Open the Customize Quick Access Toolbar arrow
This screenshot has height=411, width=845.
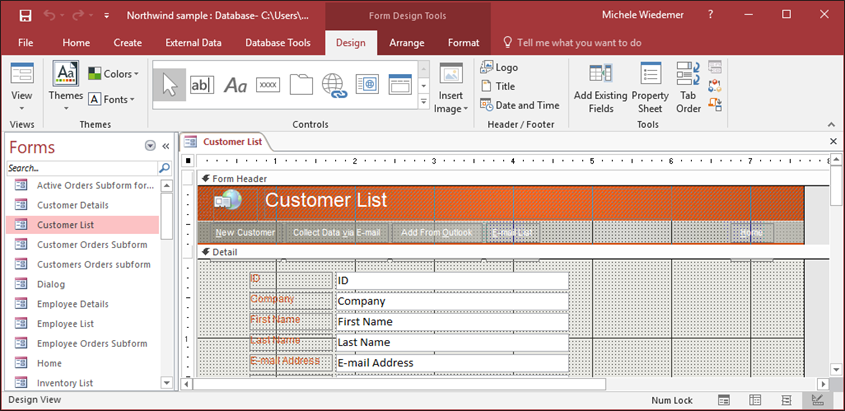106,16
